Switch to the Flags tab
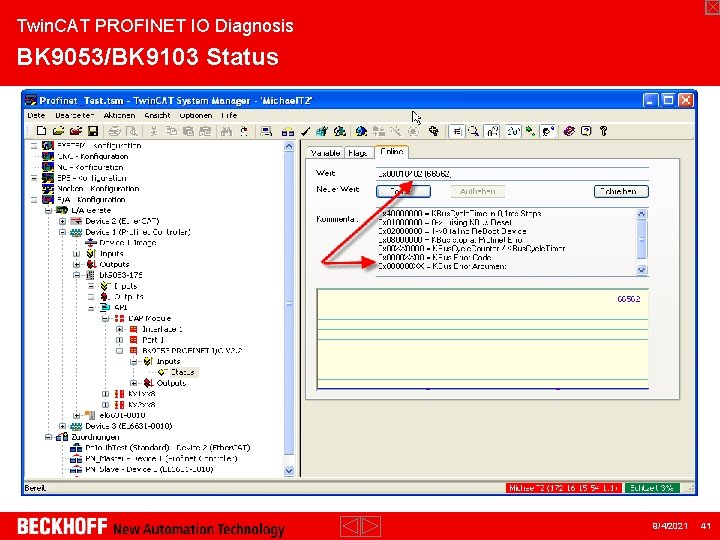The width and height of the screenshot is (720, 540). pos(358,153)
